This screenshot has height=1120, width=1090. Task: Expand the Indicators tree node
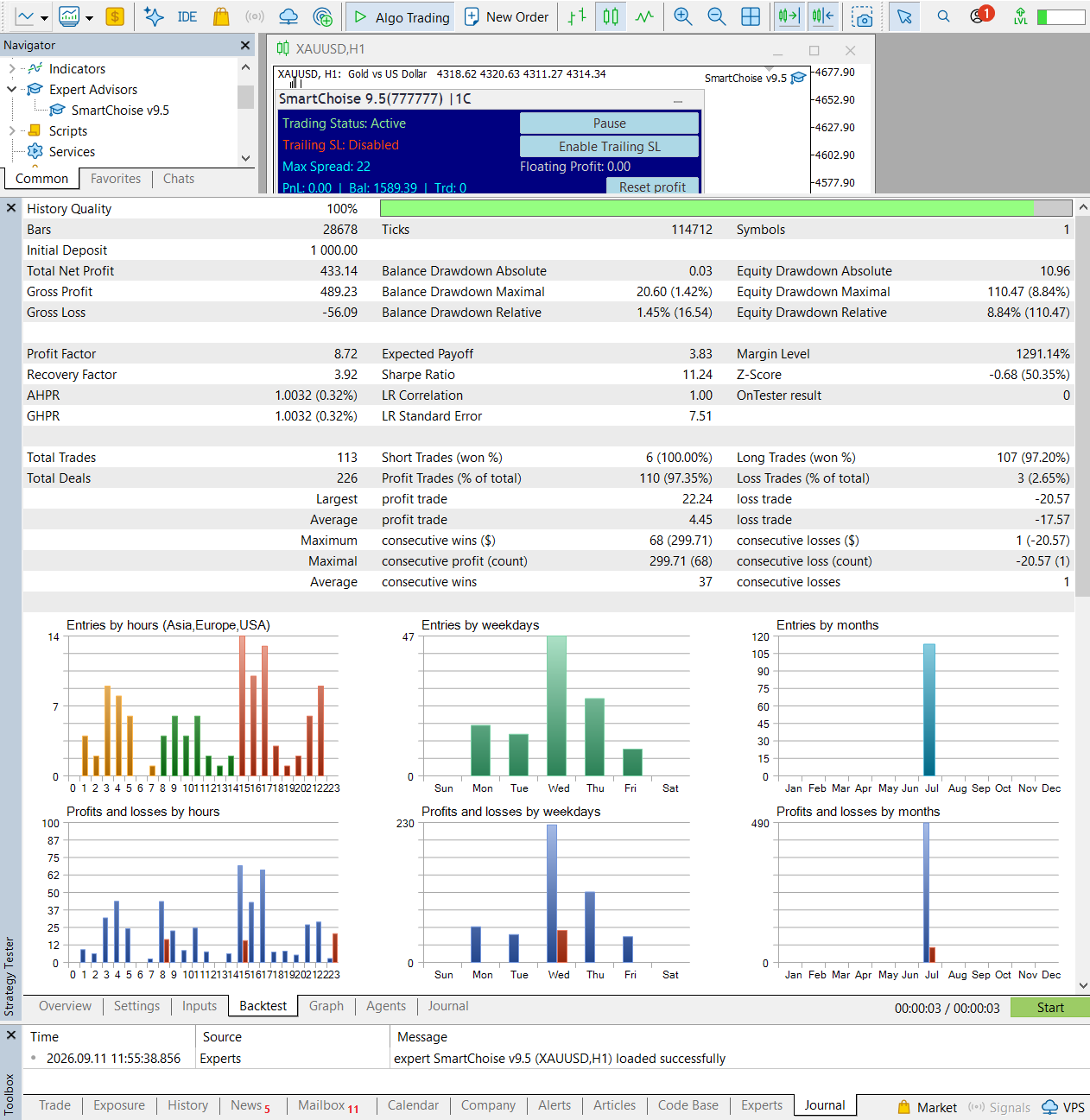pos(11,68)
